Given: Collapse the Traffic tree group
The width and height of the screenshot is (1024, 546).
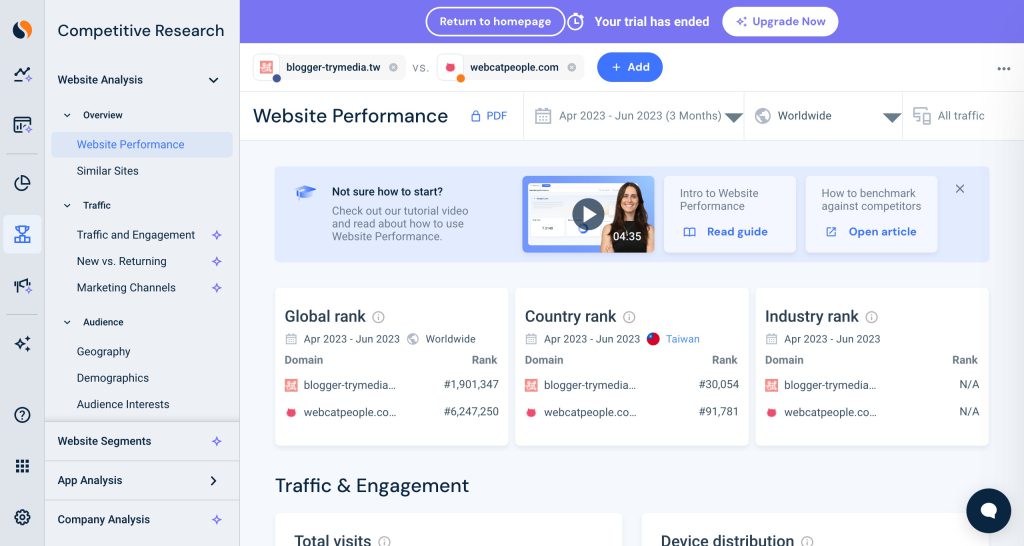Looking at the screenshot, I should tap(67, 205).
